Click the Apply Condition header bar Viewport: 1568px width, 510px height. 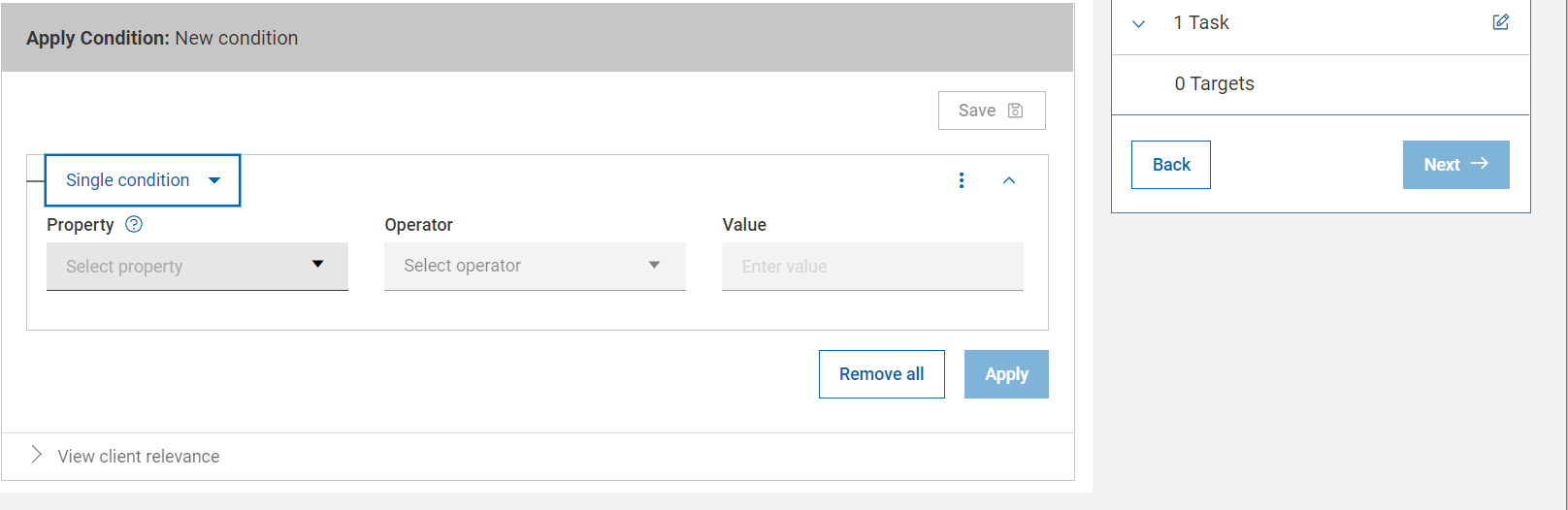[x=537, y=38]
